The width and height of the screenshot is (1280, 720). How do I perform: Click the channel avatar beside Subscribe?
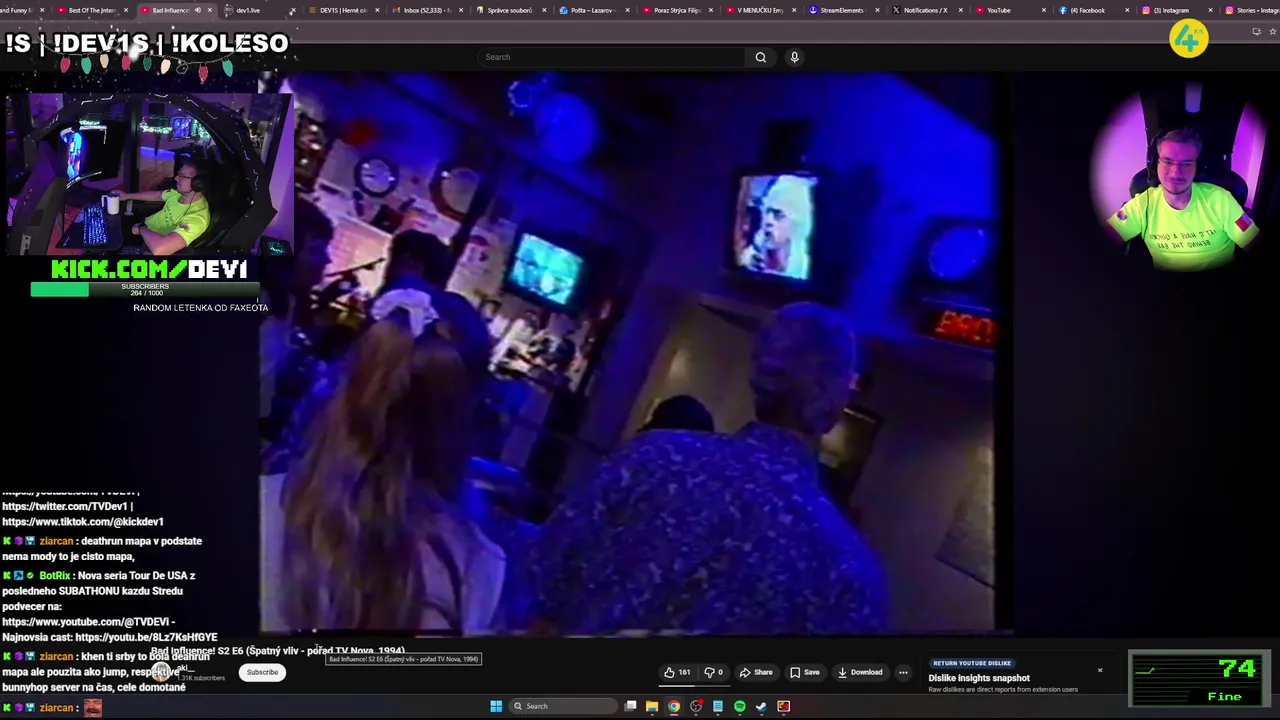tap(161, 672)
